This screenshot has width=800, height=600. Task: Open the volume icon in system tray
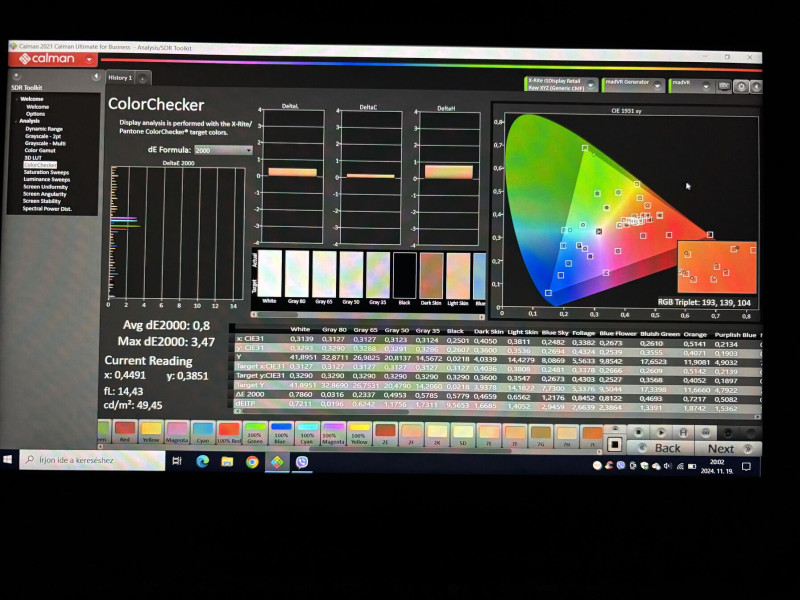point(668,466)
